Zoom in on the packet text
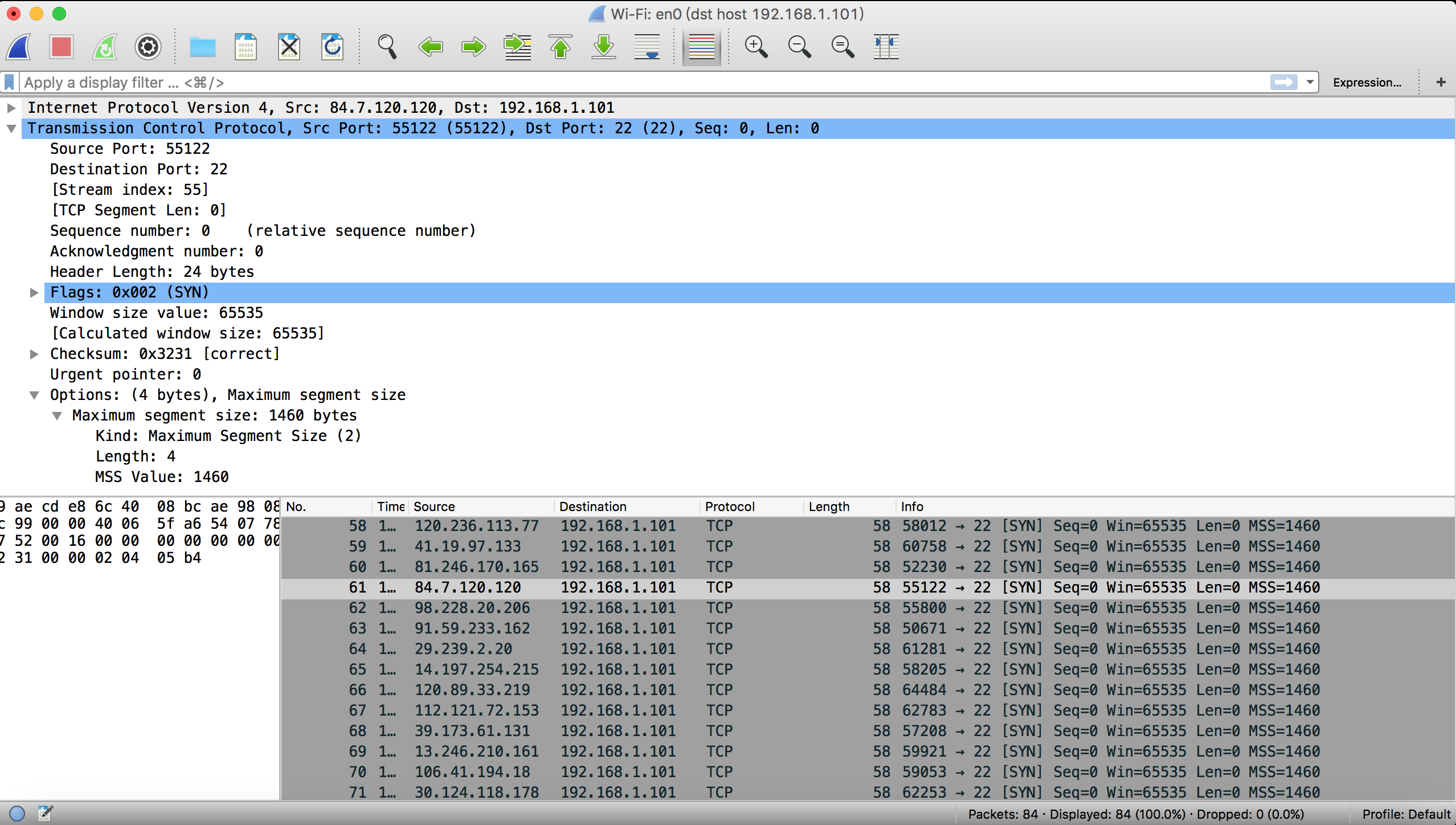Image resolution: width=1456 pixels, height=825 pixels. pyautogui.click(x=756, y=47)
